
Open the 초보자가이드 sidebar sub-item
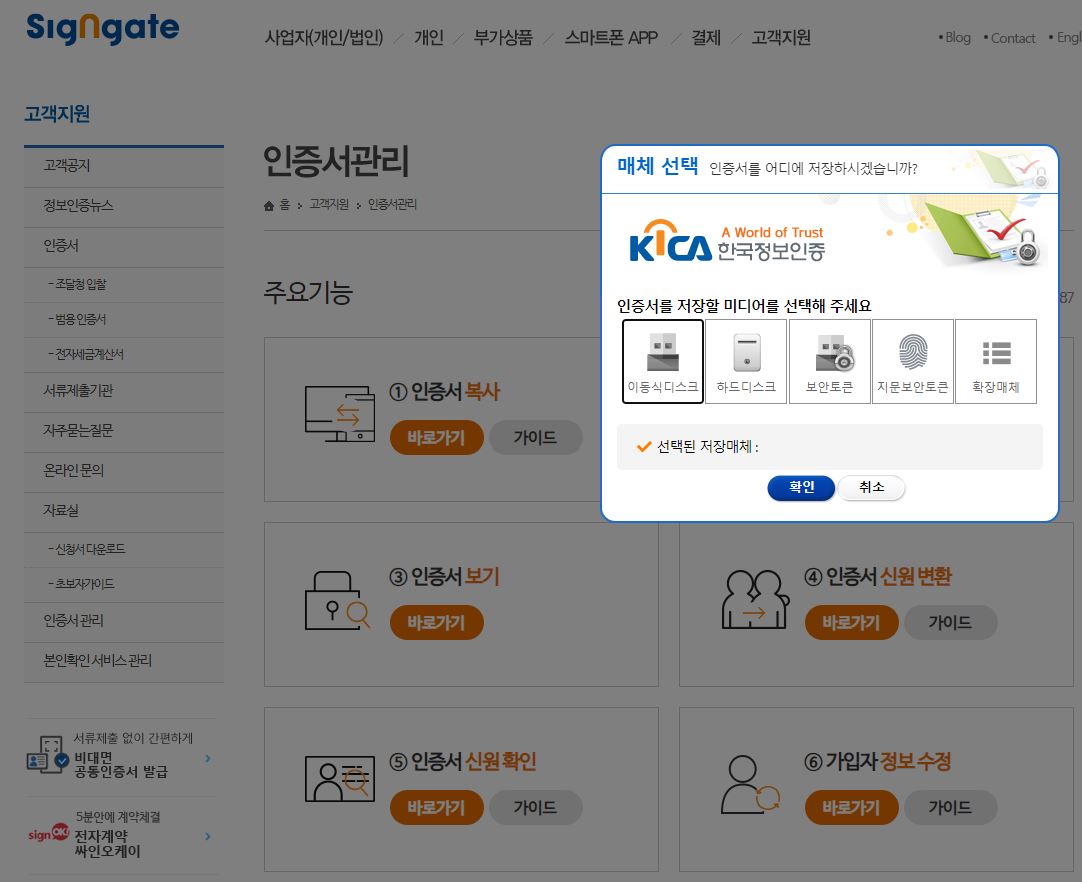pos(124,585)
